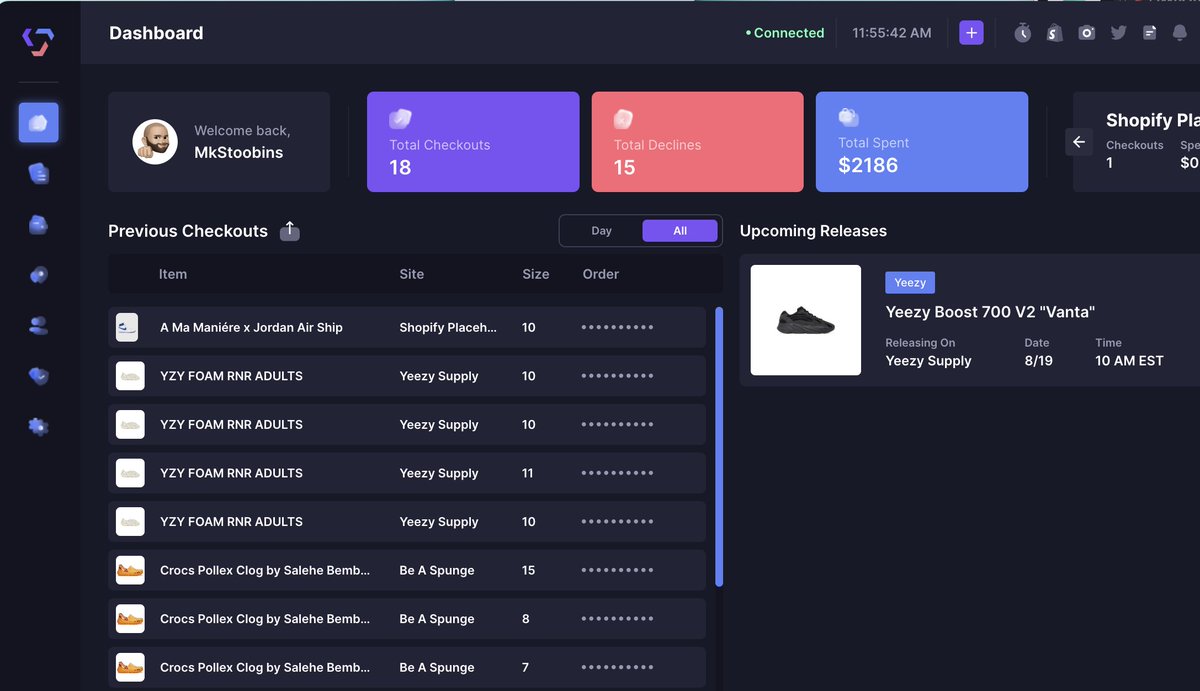This screenshot has width=1200, height=691.
Task: Click the Yeezy brand tag
Action: (x=910, y=283)
